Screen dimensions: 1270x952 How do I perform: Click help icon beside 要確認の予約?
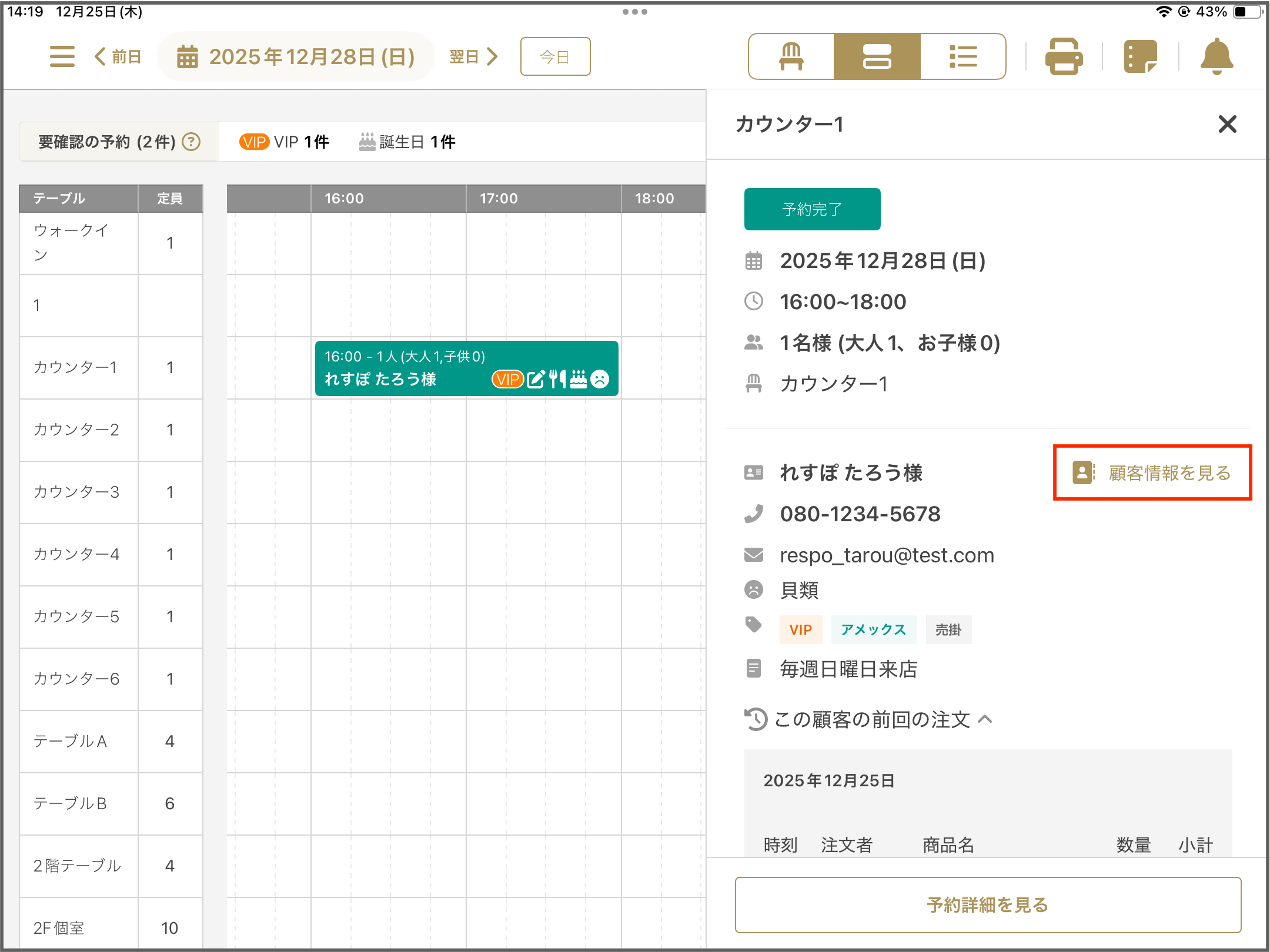coord(191,142)
